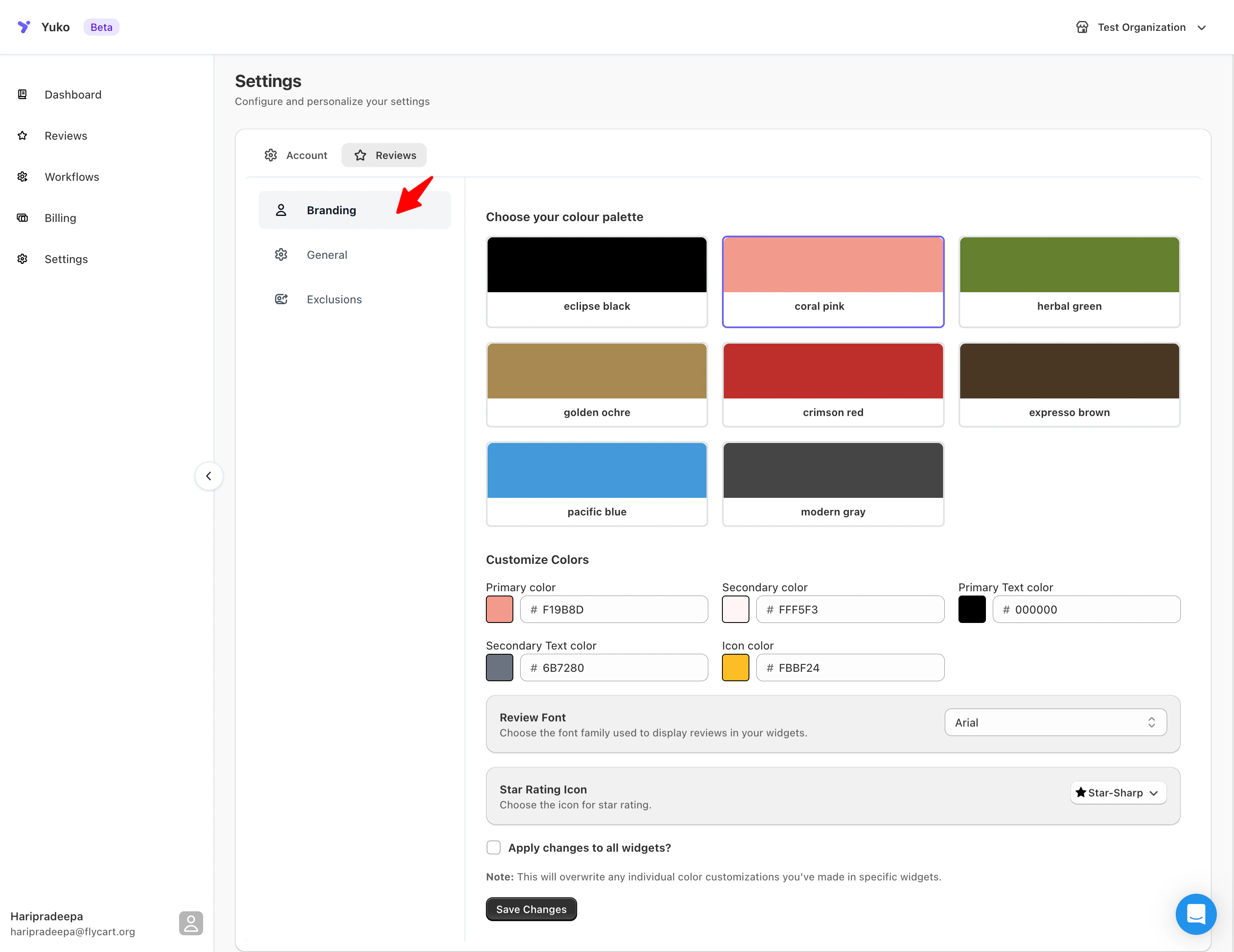The image size is (1234, 952).
Task: Click the Billing icon in the sidebar
Action: [x=23, y=218]
